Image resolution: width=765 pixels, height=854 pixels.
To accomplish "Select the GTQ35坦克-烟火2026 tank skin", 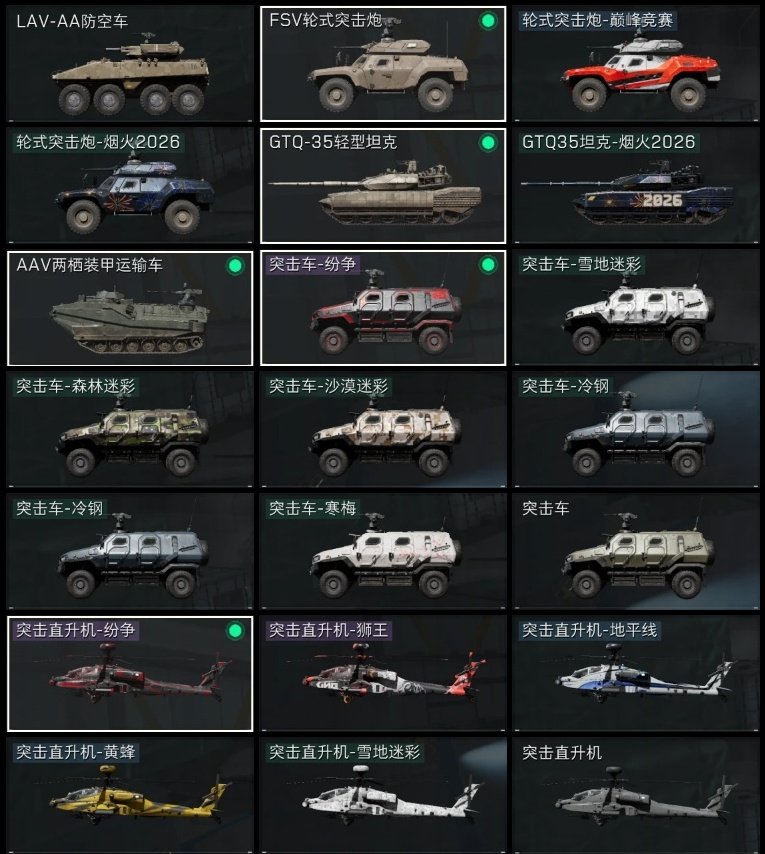I will click(x=636, y=185).
